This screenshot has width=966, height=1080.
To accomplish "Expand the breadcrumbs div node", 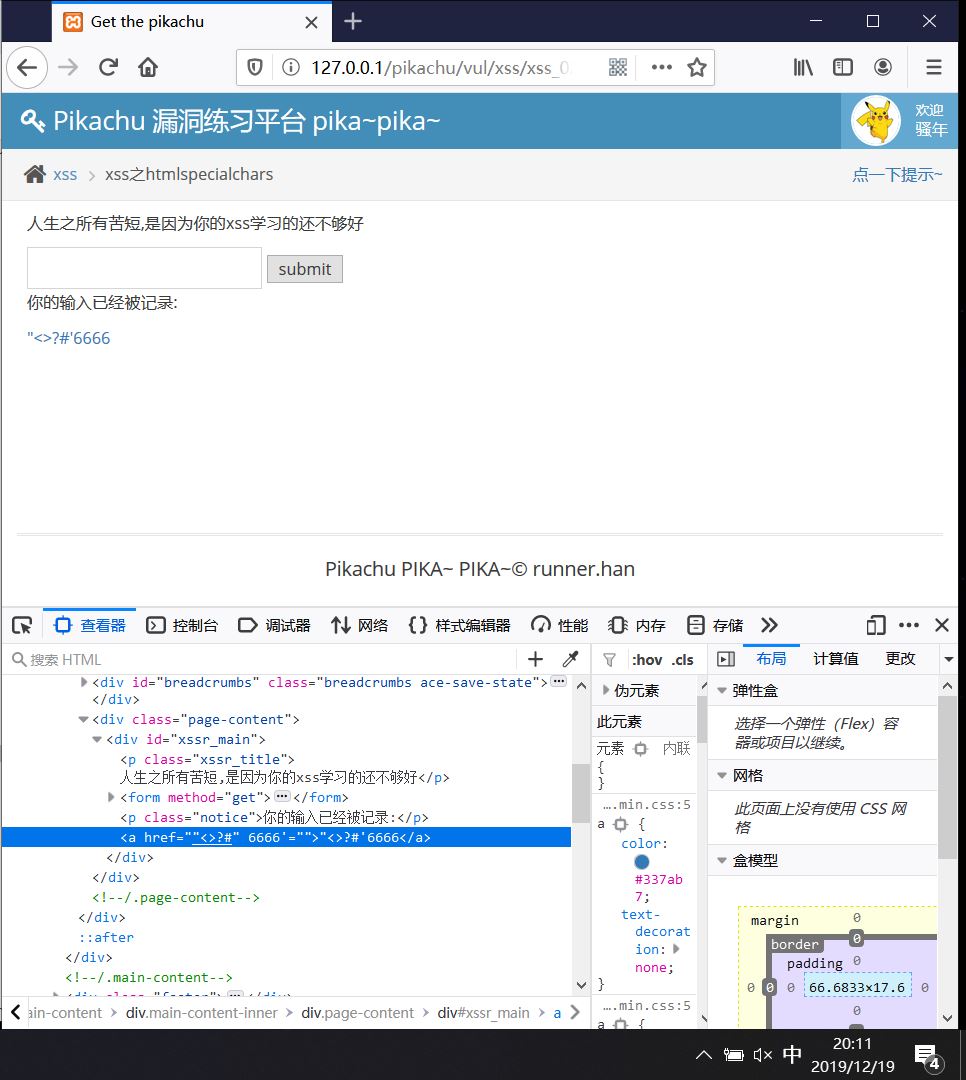I will (x=84, y=683).
